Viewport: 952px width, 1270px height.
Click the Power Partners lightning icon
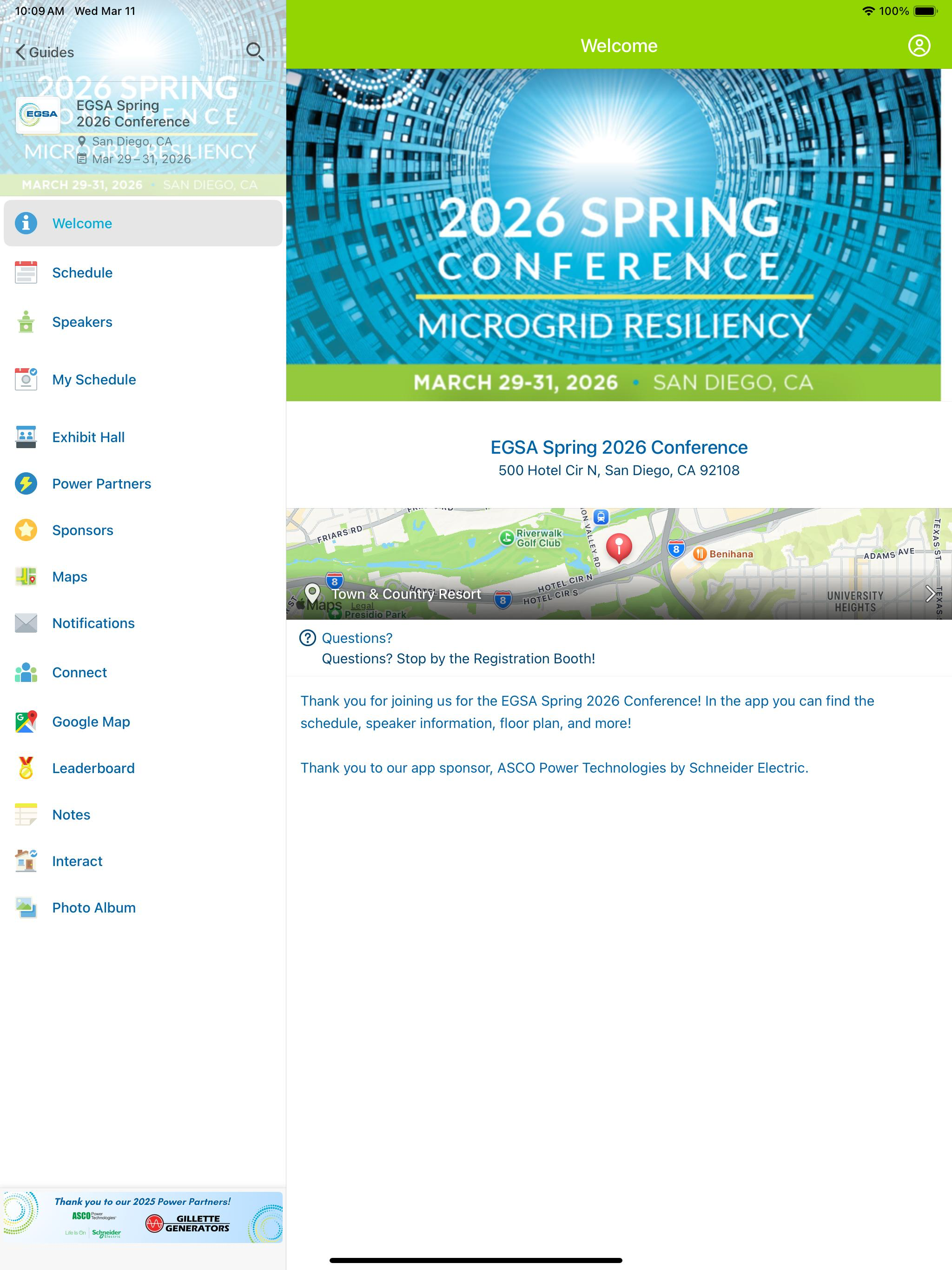(26, 483)
